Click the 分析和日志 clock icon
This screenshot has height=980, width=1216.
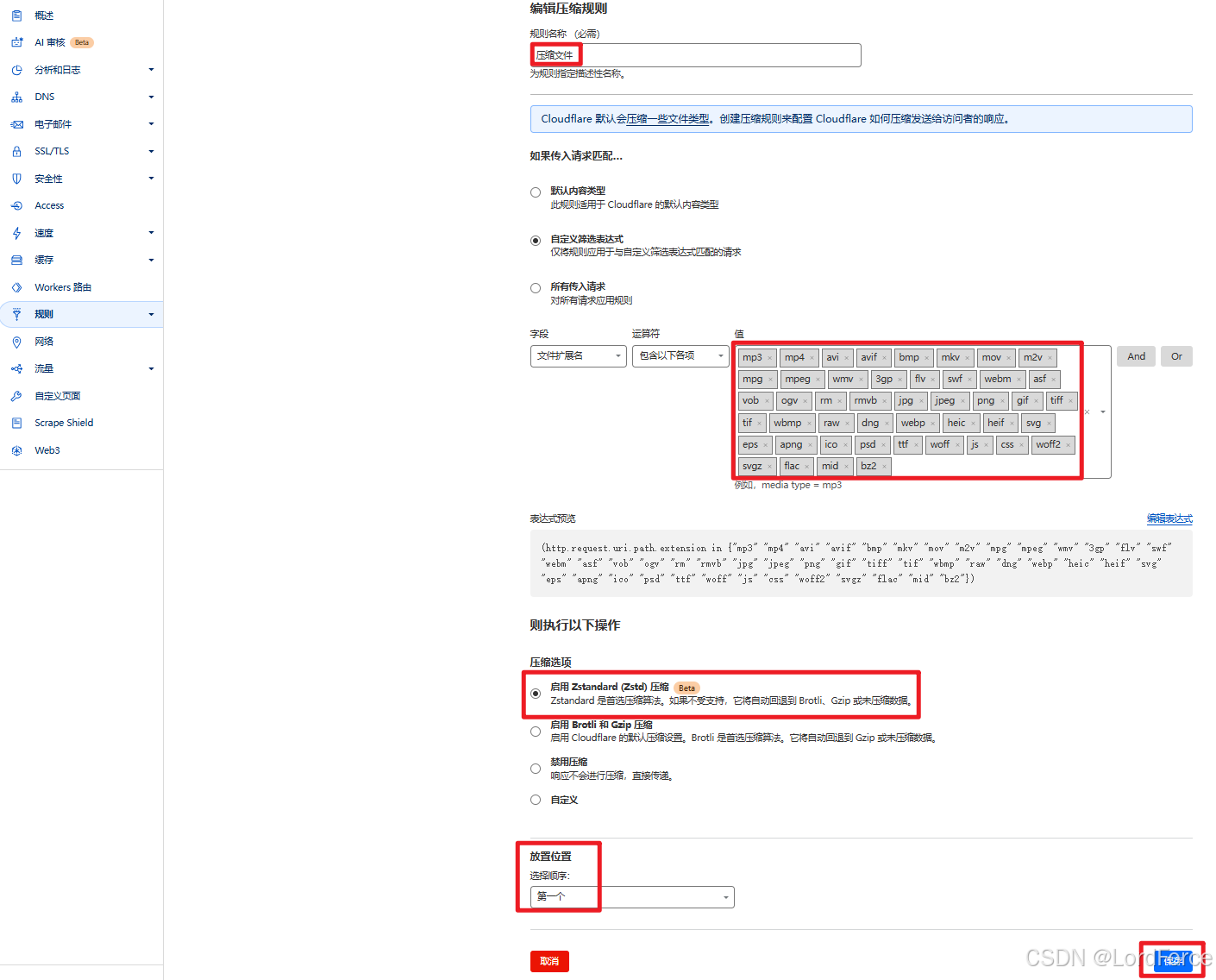click(16, 70)
